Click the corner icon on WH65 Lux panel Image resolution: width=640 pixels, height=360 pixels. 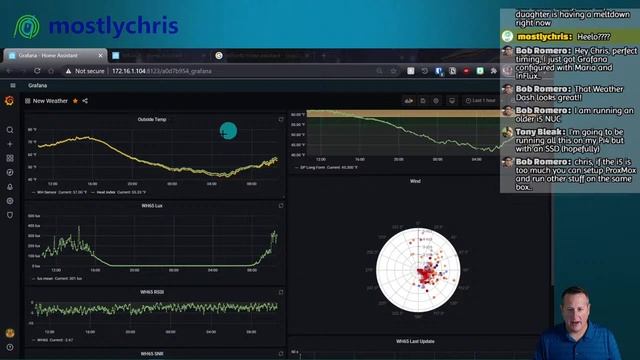click(x=281, y=206)
